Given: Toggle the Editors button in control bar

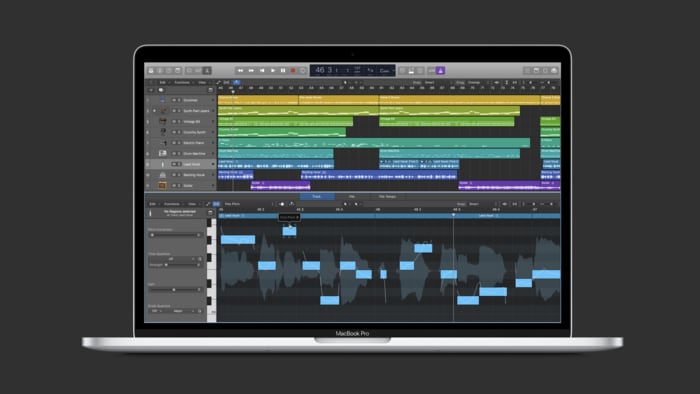Looking at the screenshot, I should point(207,71).
